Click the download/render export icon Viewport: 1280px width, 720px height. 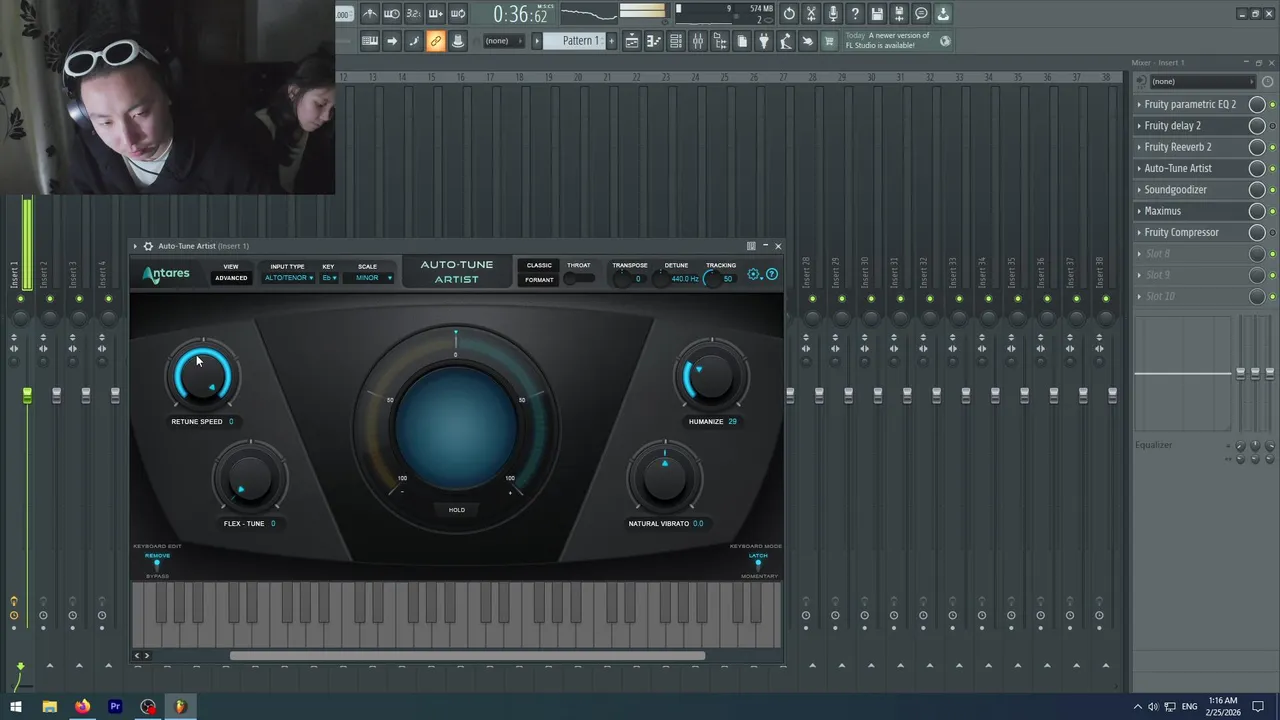[x=943, y=14]
